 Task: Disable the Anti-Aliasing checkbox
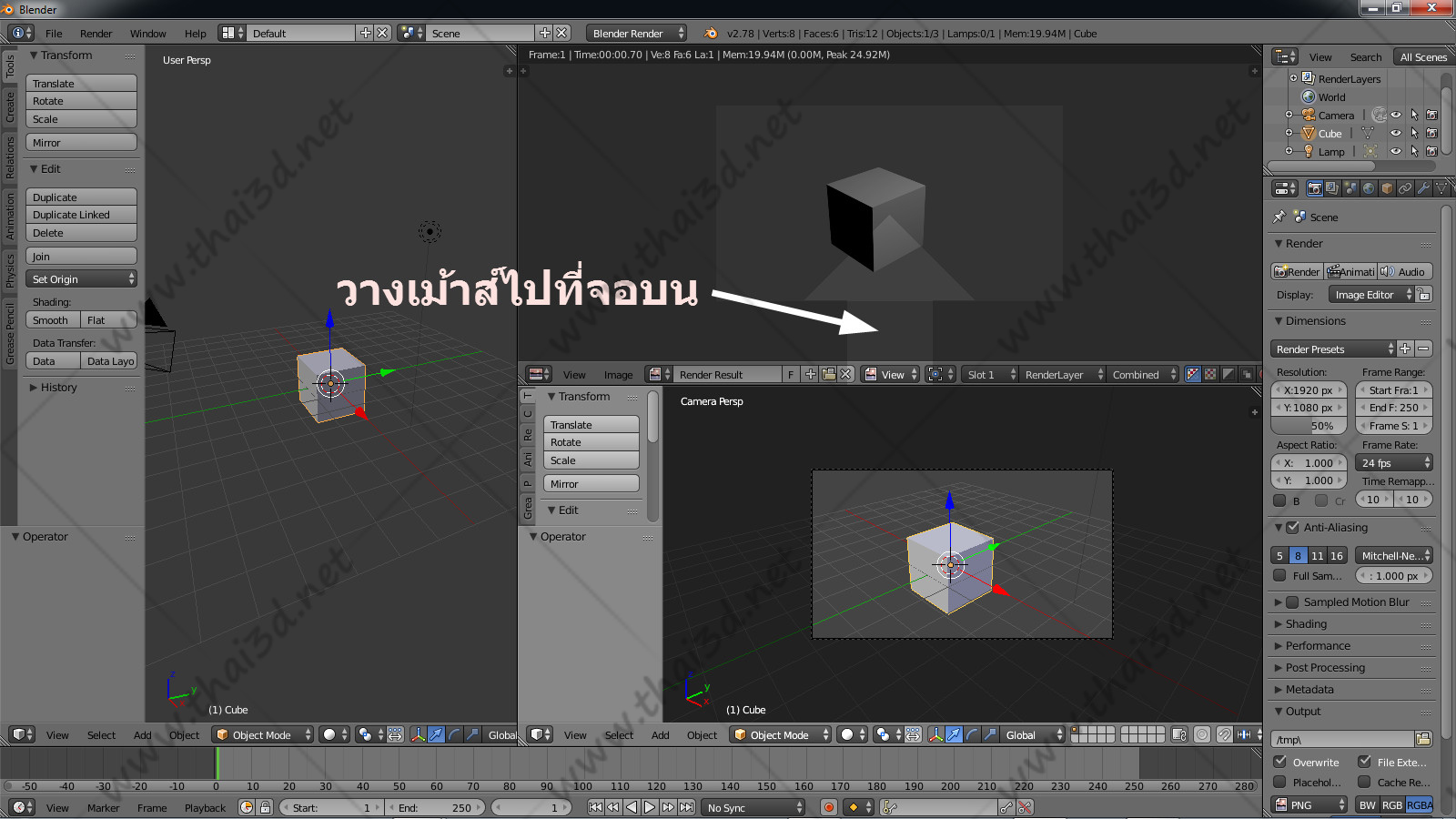1292,528
